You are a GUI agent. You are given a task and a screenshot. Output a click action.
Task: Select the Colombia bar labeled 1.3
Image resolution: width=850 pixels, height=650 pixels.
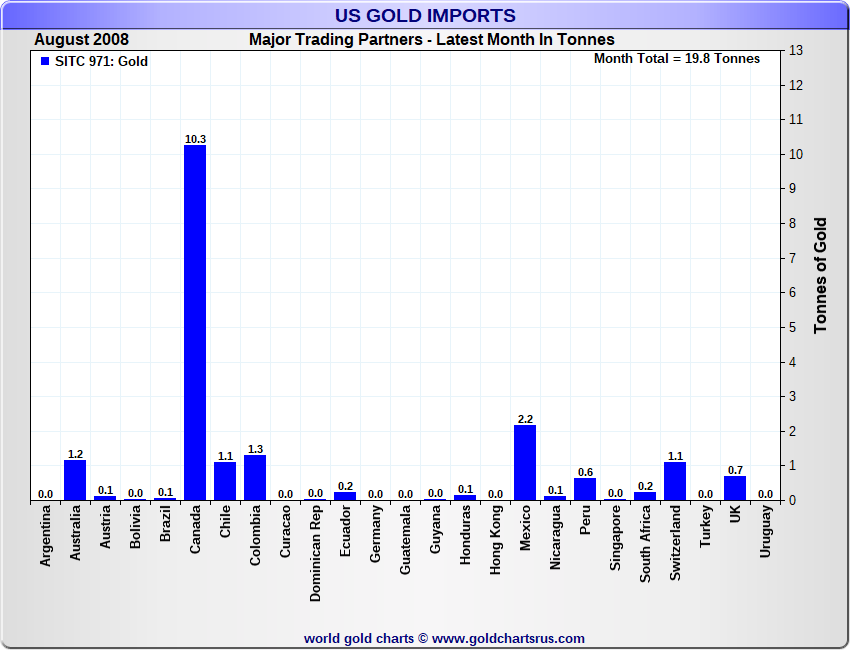(x=255, y=477)
